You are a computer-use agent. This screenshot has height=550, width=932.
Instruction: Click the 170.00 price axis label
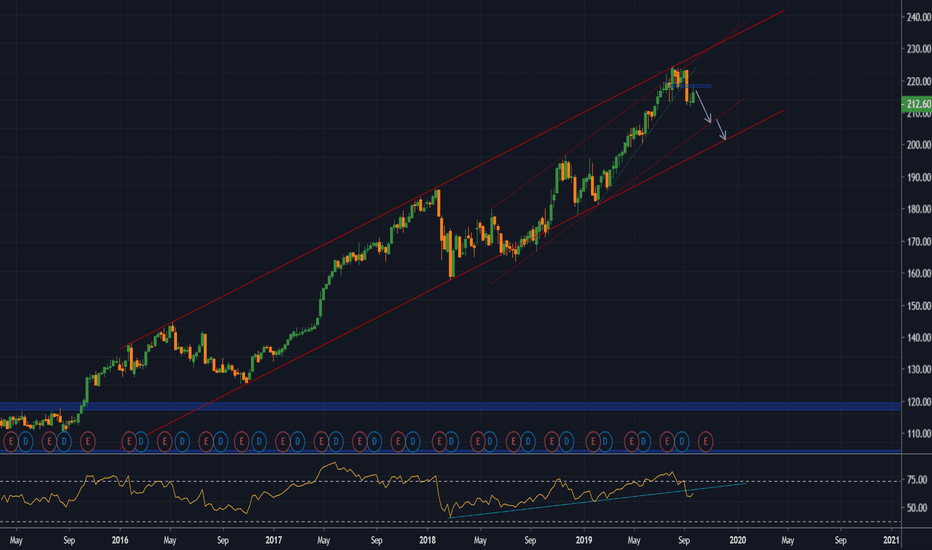pos(918,241)
